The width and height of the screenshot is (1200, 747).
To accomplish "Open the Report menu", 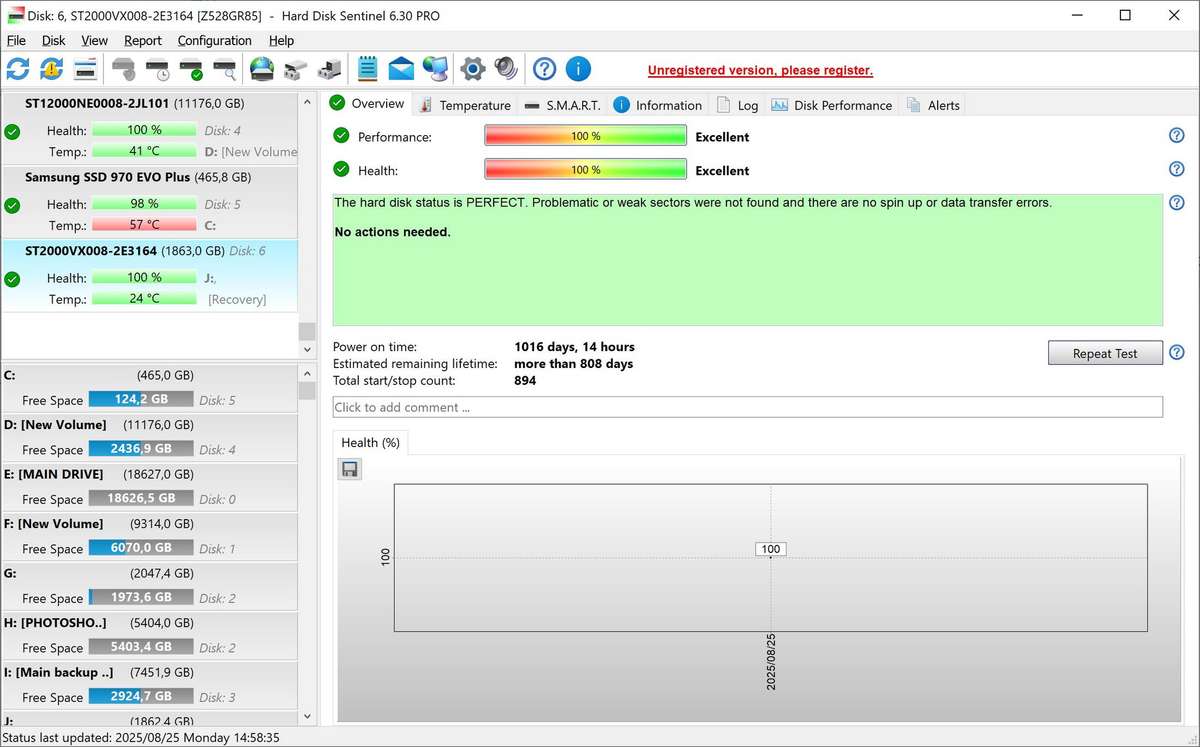I will 142,41.
